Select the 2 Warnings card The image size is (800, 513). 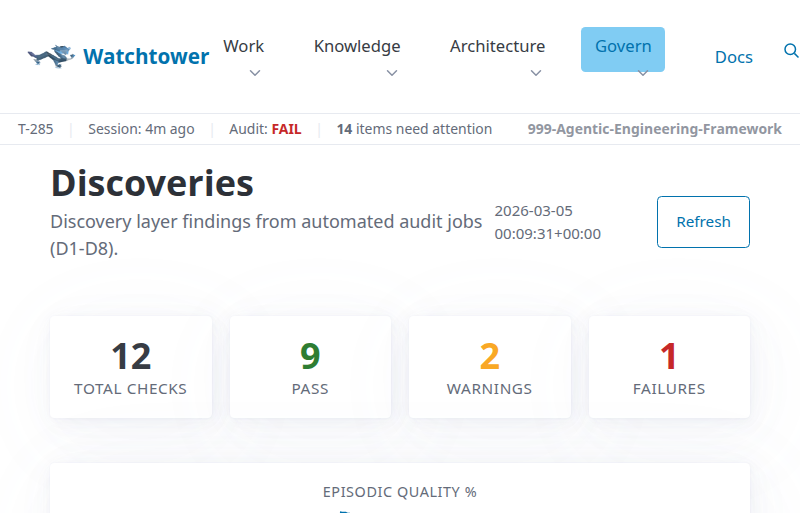tap(490, 367)
